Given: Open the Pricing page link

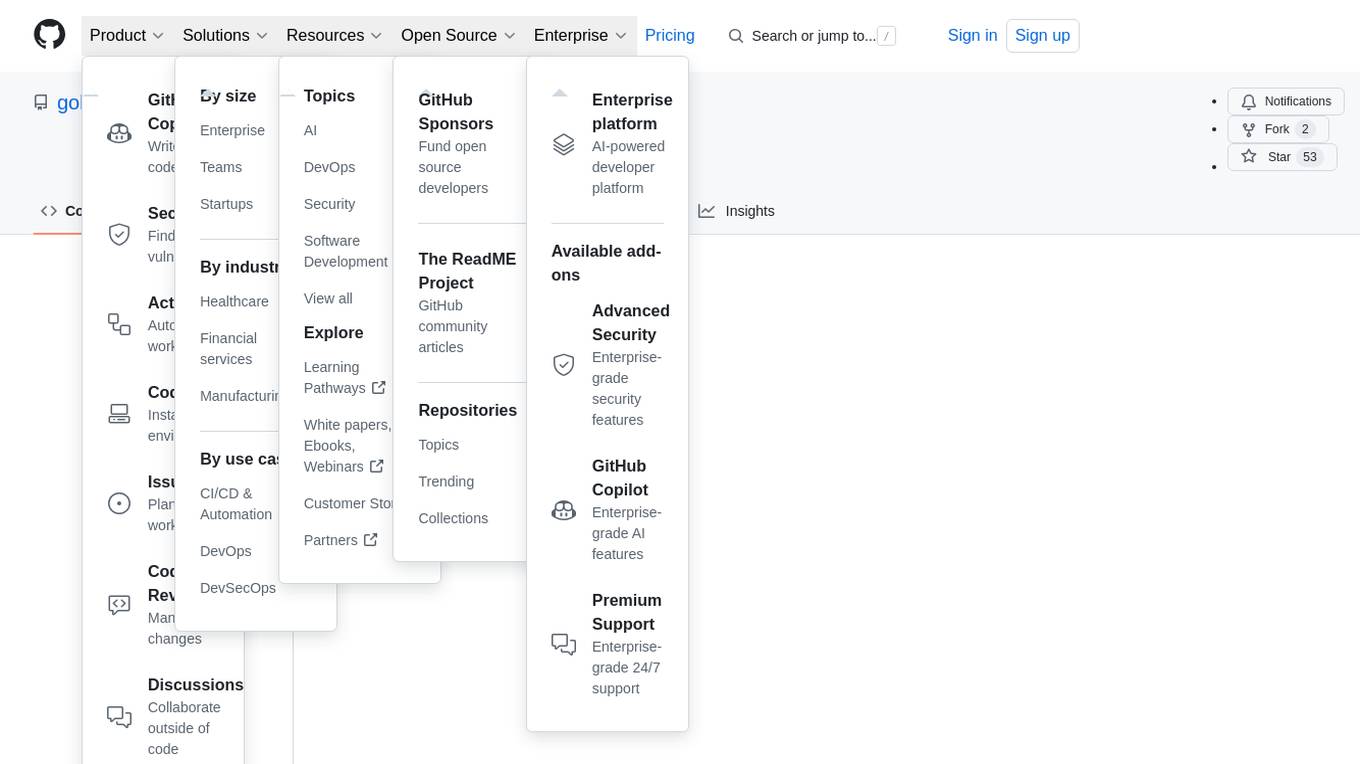Looking at the screenshot, I should coord(670,35).
